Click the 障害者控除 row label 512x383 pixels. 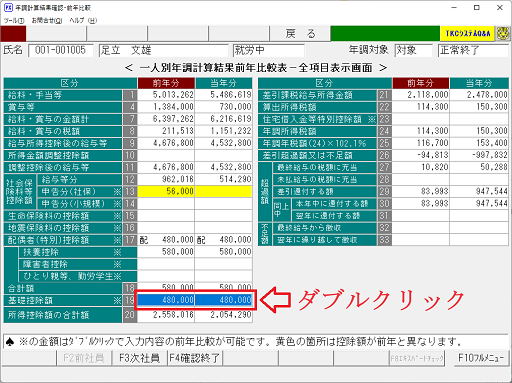pyautogui.click(x=78, y=264)
